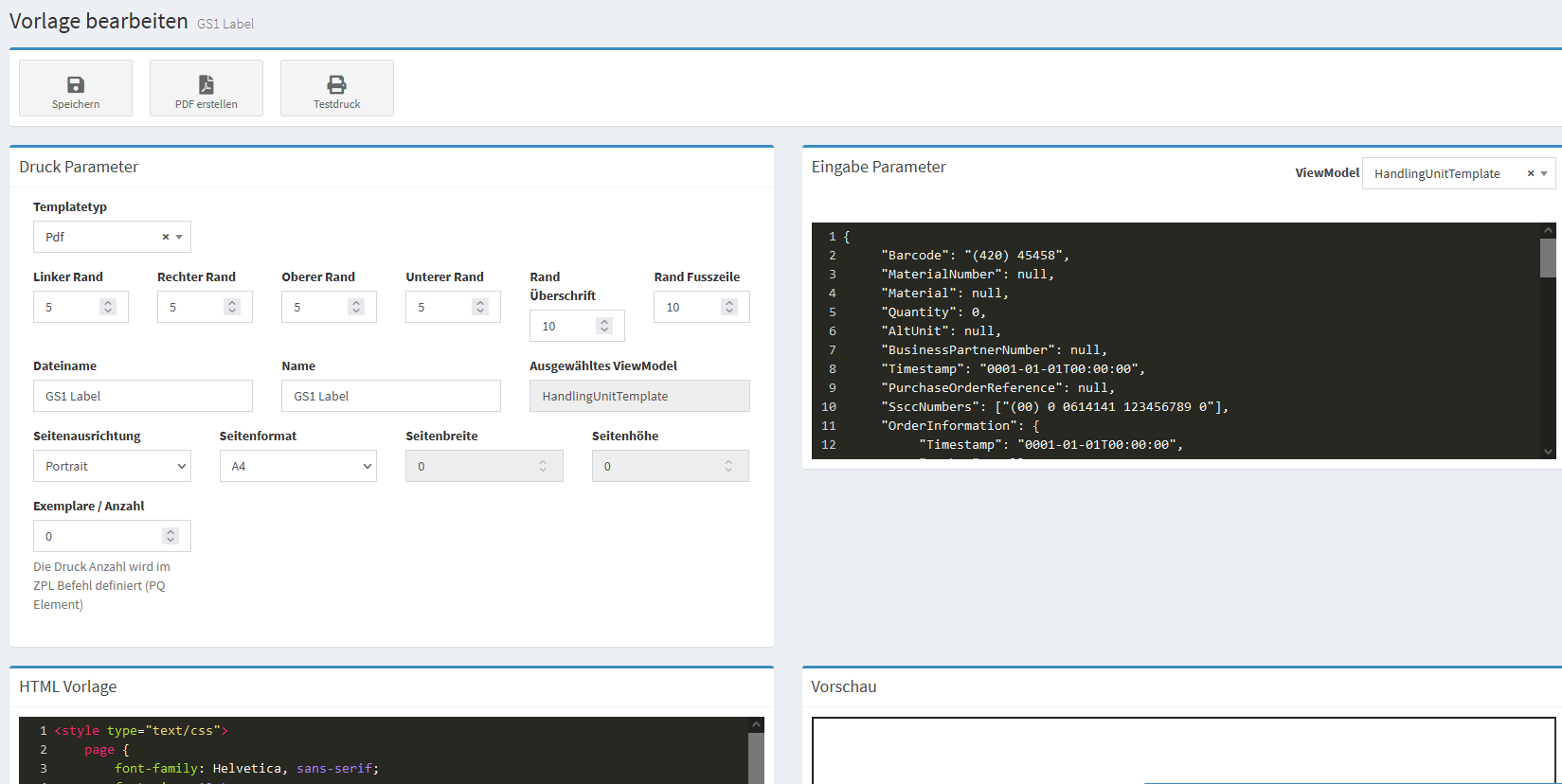Click the Exemplare / Anzahl stepper arrows
The width and height of the screenshot is (1562, 784).
[x=171, y=536]
